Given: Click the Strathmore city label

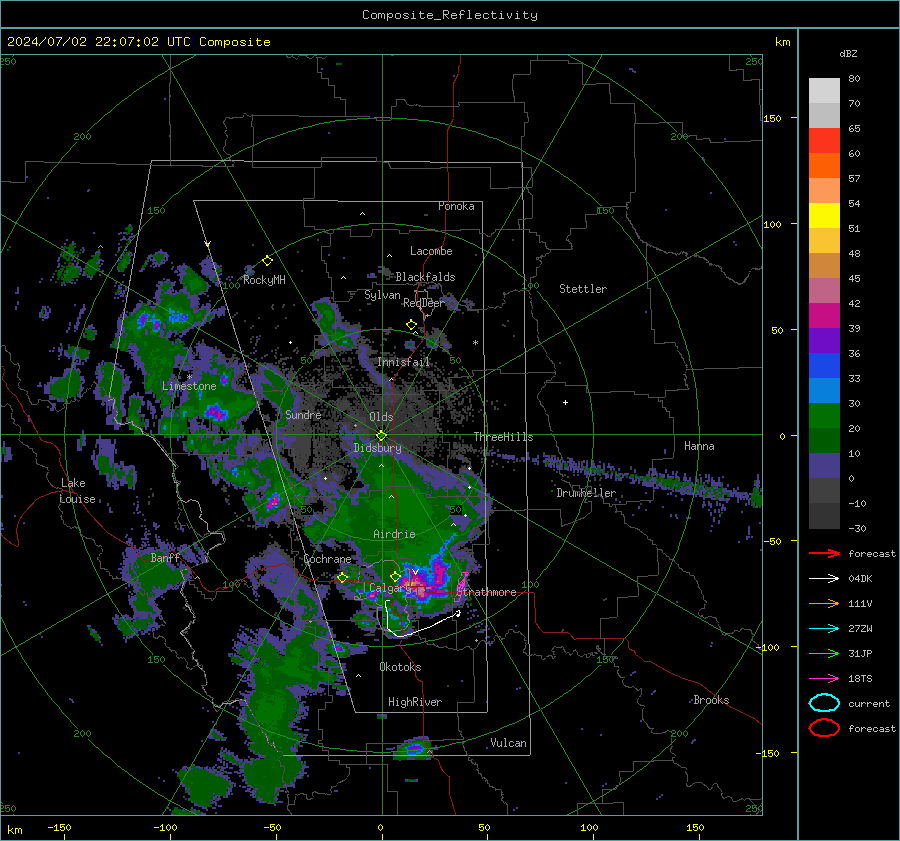Looking at the screenshot, I should pos(487,592).
